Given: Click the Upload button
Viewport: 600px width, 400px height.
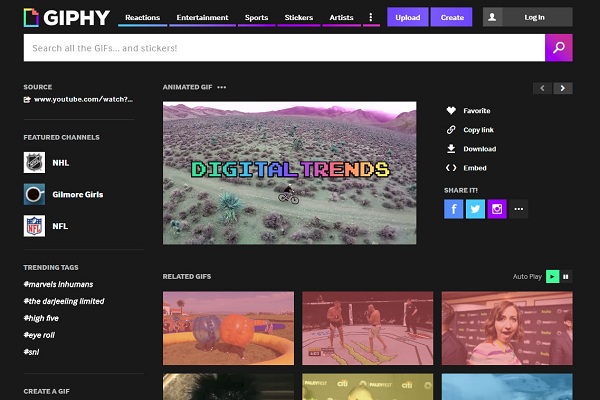Looking at the screenshot, I should point(408,17).
